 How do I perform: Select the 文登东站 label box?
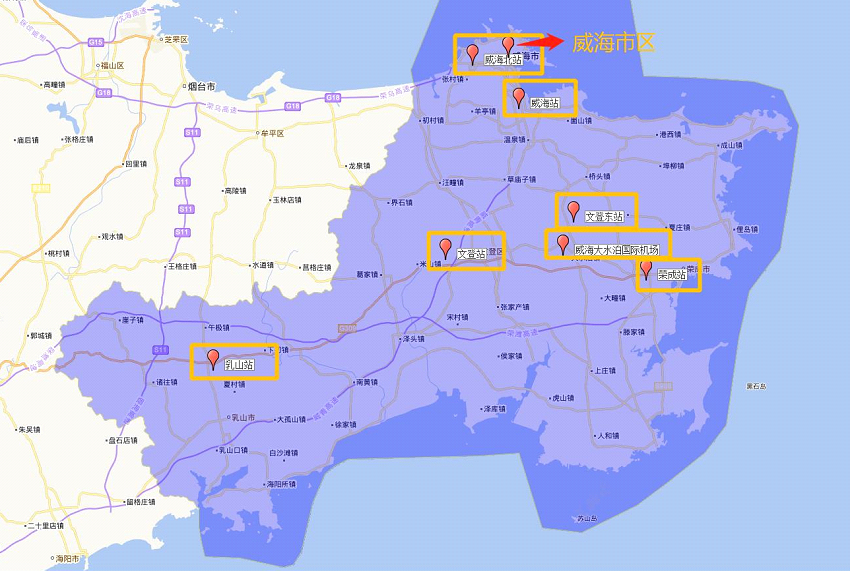point(604,216)
